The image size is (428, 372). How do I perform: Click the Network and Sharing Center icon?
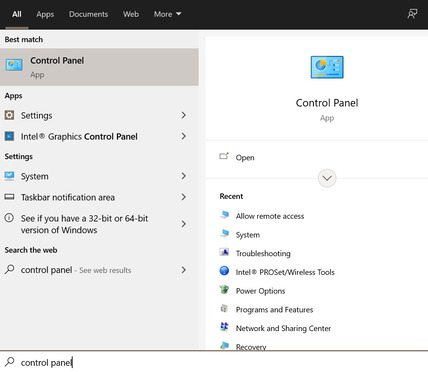click(x=224, y=327)
